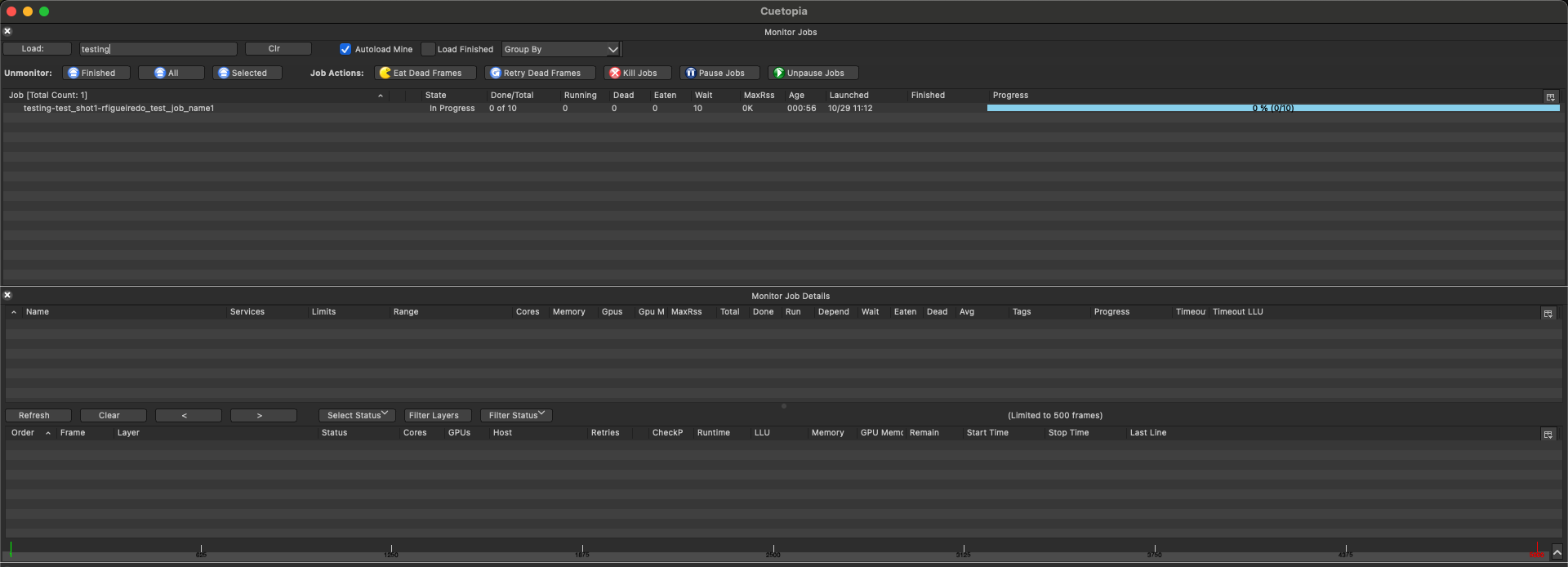Viewport: 1568px width, 567px height.
Task: Open the column chooser icon in the jobs table
Action: tap(1550, 96)
